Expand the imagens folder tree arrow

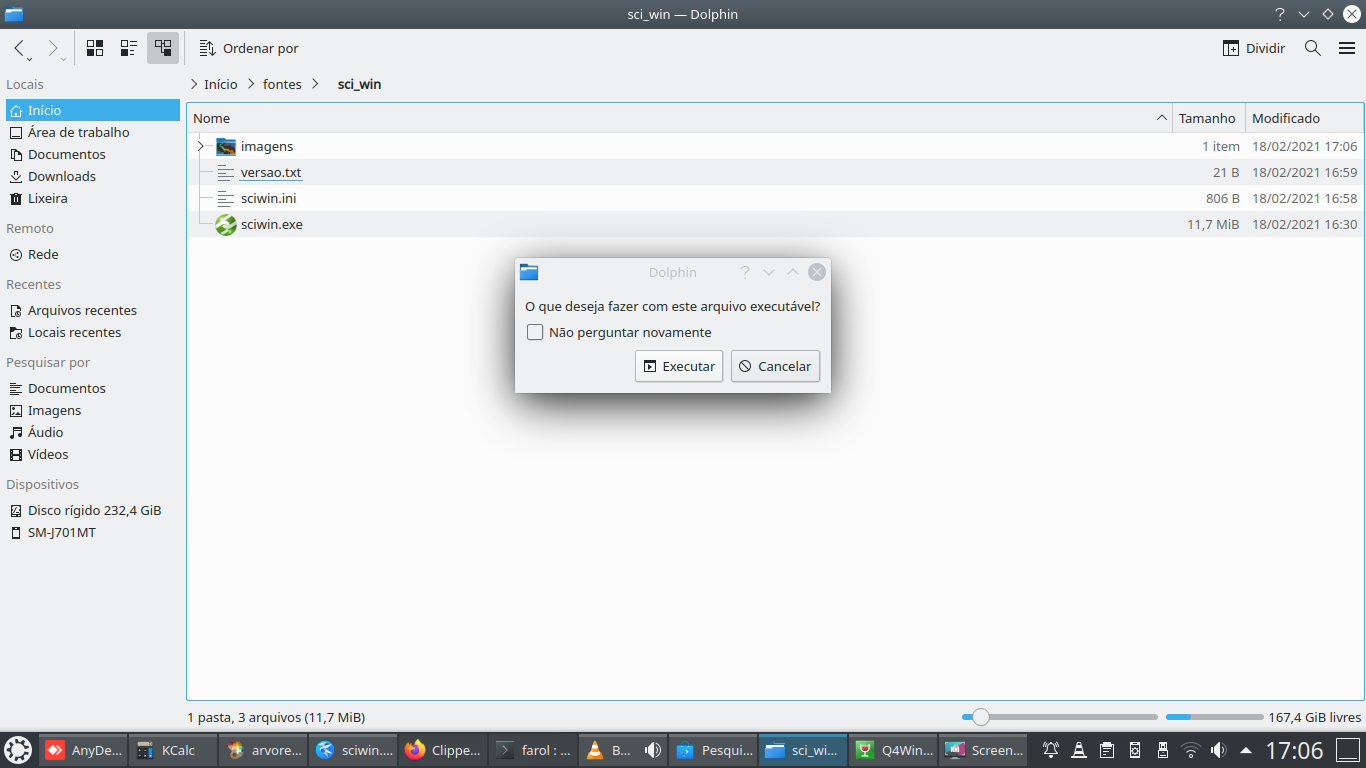200,146
